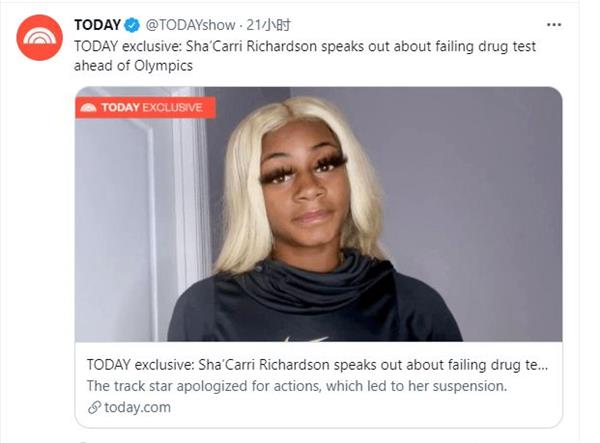Click 'TODAY exclusive:' at start of tweet

pyautogui.click(x=128, y=46)
